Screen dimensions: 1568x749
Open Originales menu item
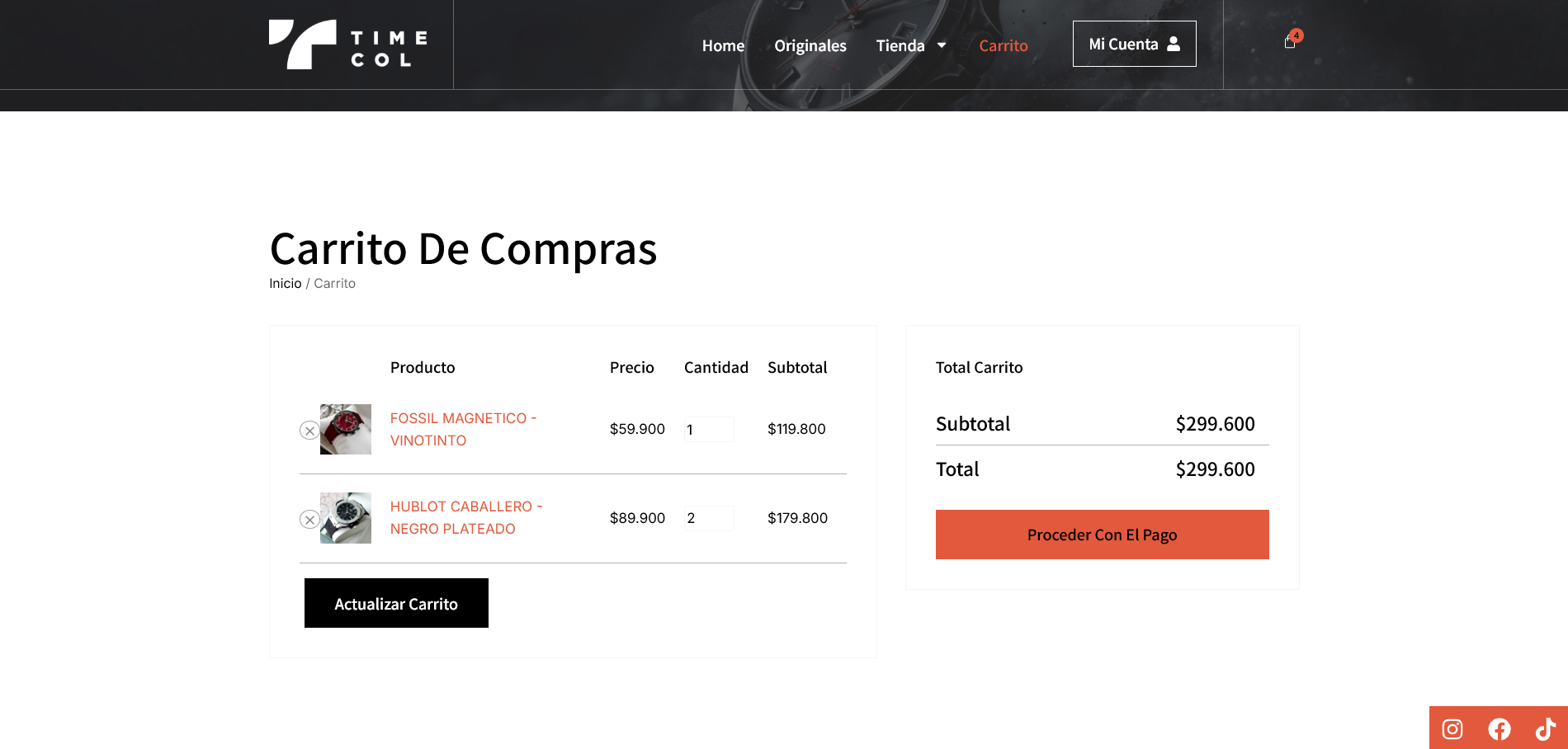pyautogui.click(x=810, y=45)
